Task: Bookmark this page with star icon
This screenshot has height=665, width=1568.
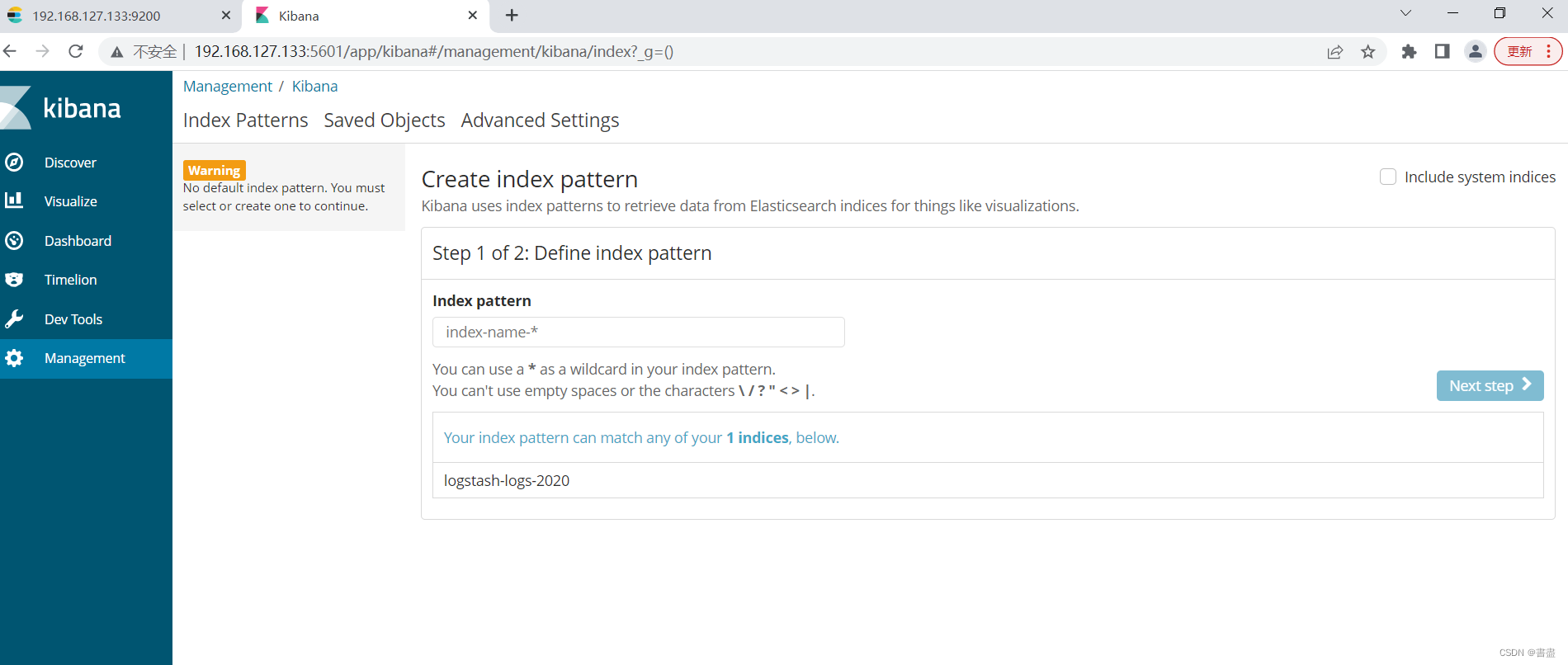Action: [1368, 52]
